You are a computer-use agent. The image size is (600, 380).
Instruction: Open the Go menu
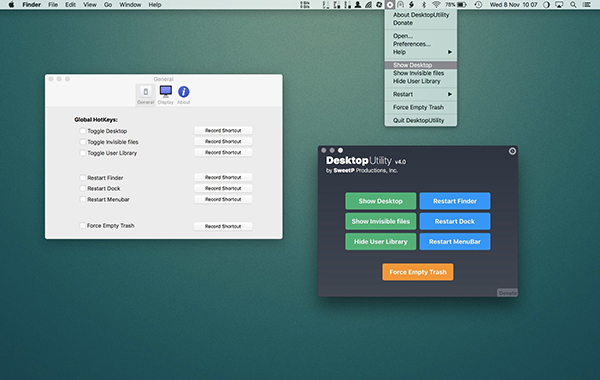pyautogui.click(x=108, y=5)
